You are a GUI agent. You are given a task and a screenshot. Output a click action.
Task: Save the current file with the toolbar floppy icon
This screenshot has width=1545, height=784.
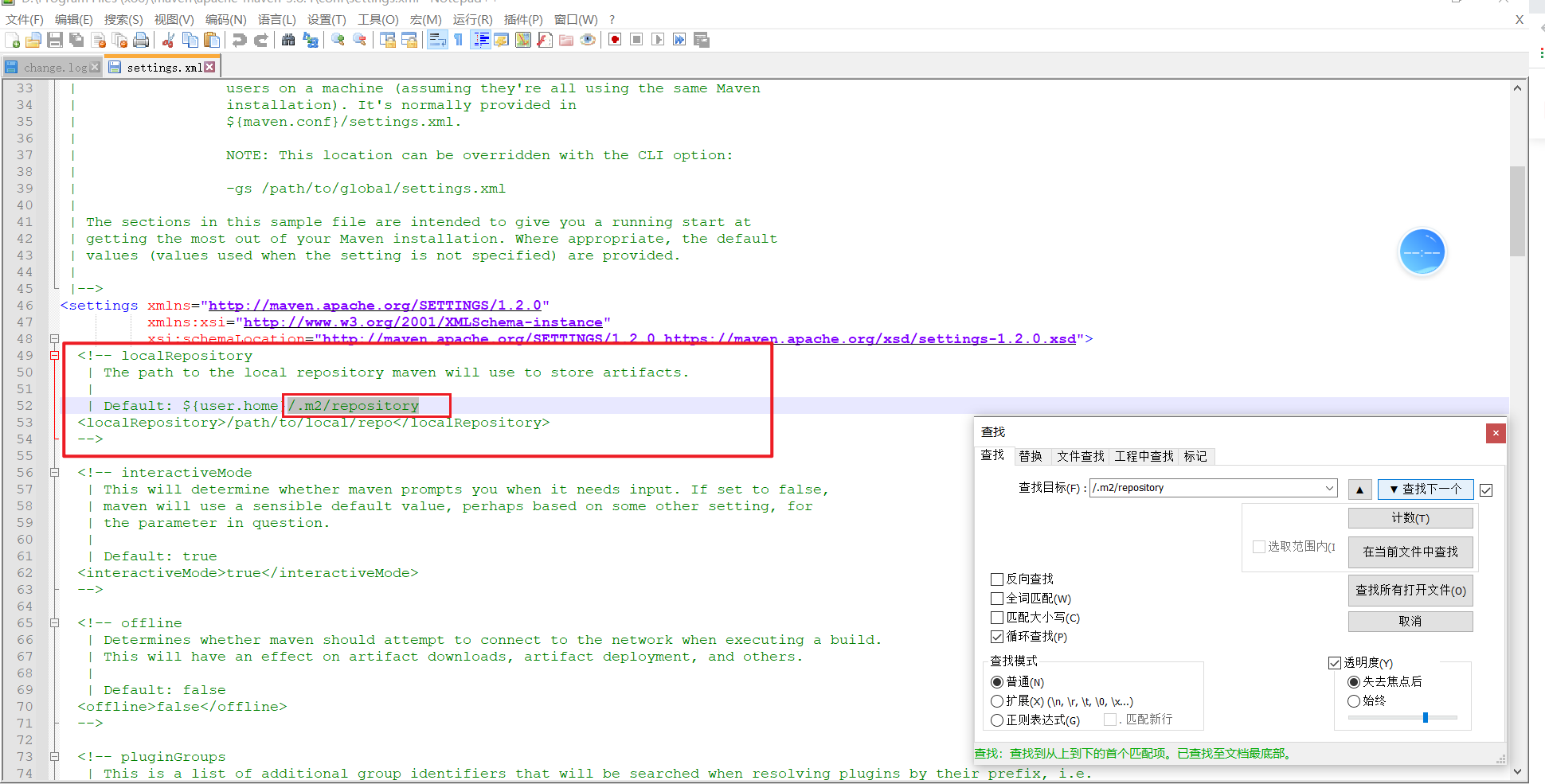pyautogui.click(x=55, y=40)
